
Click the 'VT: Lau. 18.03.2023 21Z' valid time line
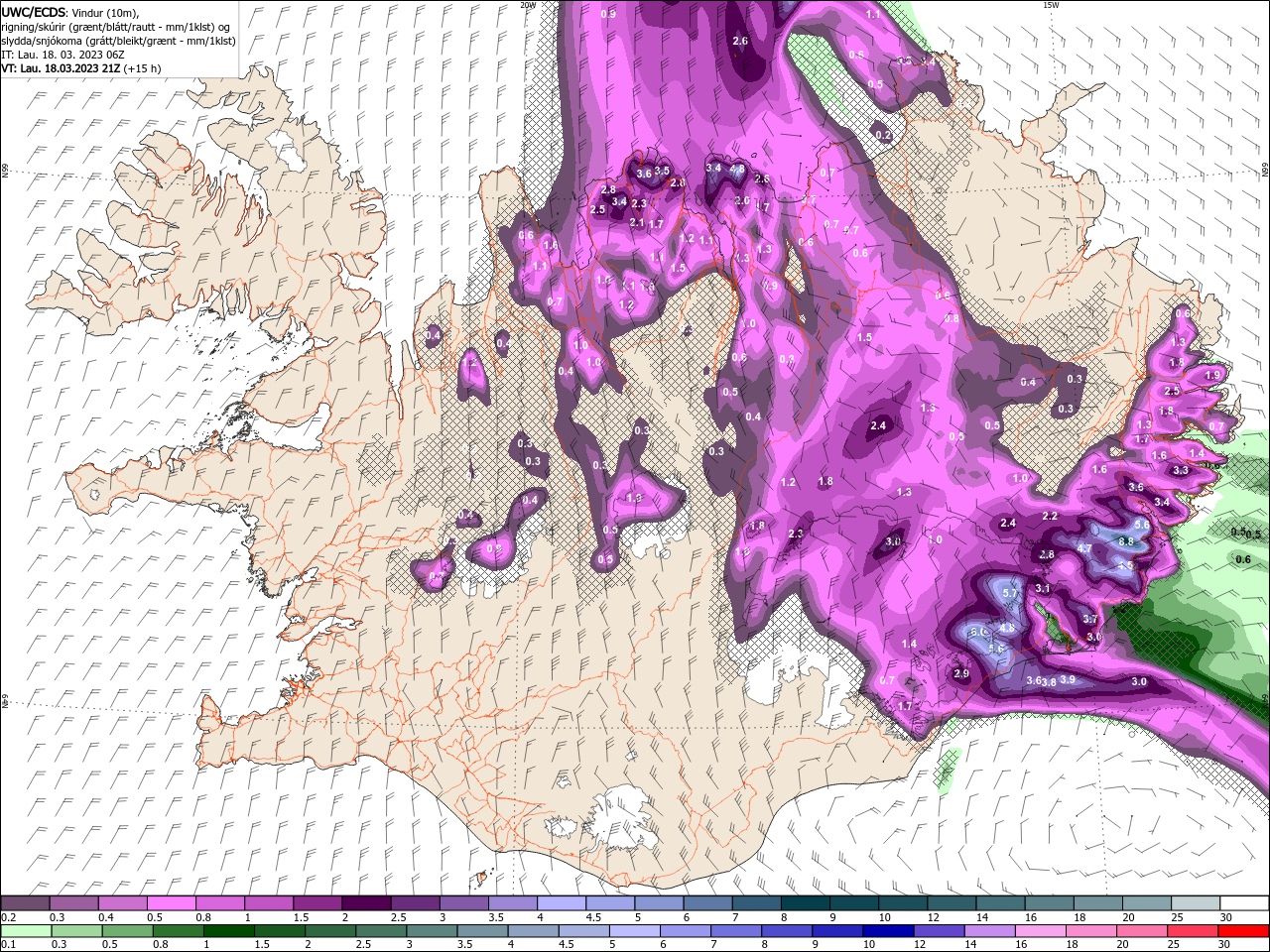point(62,68)
